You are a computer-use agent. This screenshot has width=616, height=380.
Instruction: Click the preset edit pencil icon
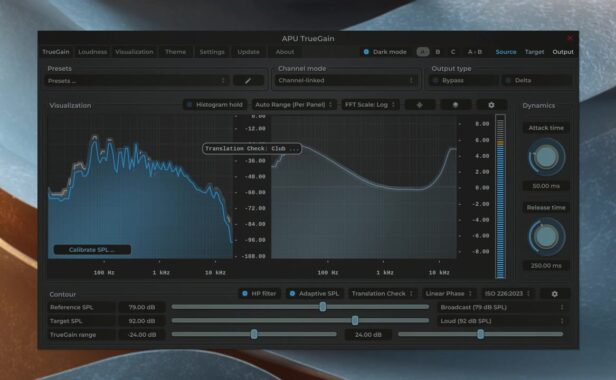[x=248, y=81]
